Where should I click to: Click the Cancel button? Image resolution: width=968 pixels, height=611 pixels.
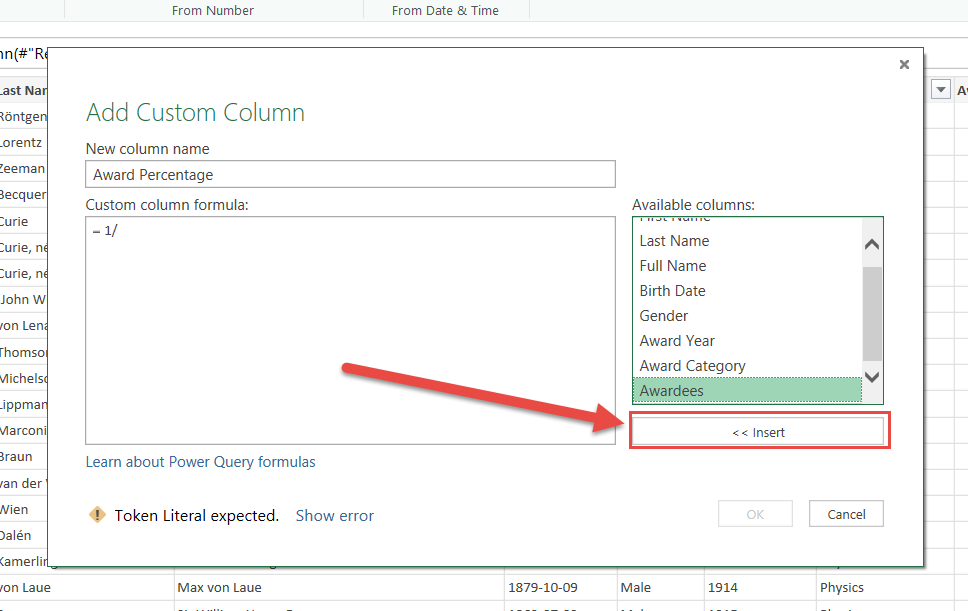point(846,514)
